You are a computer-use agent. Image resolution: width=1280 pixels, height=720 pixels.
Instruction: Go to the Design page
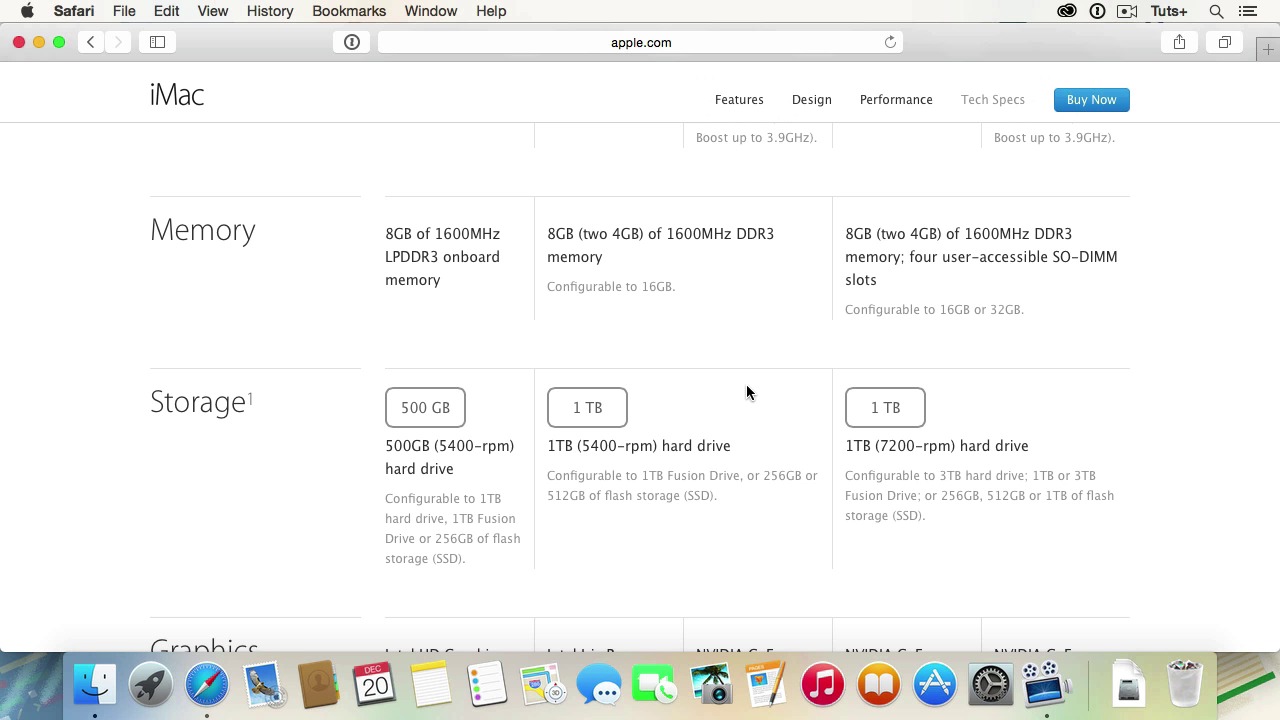pyautogui.click(x=811, y=100)
